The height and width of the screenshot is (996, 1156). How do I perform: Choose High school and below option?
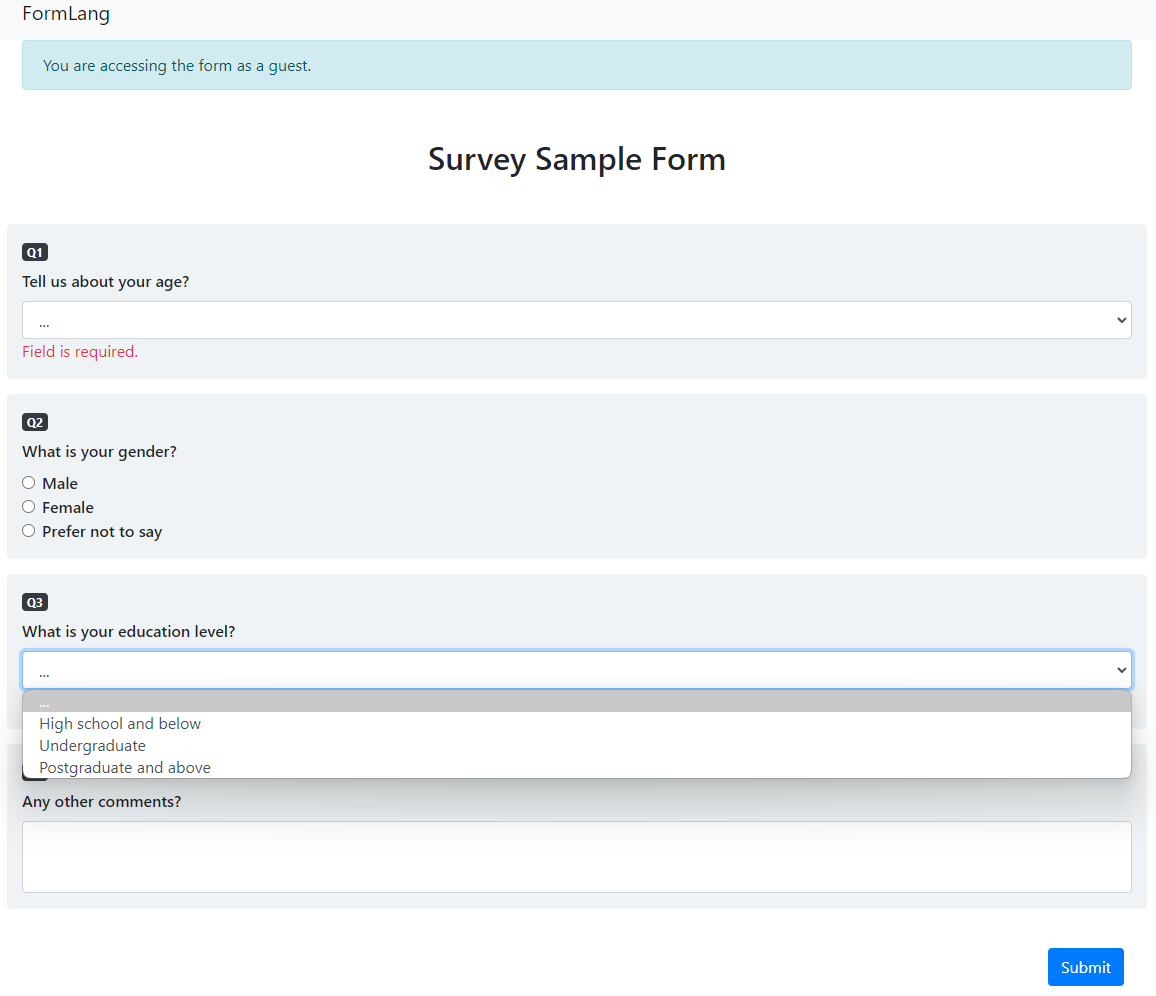(x=120, y=724)
